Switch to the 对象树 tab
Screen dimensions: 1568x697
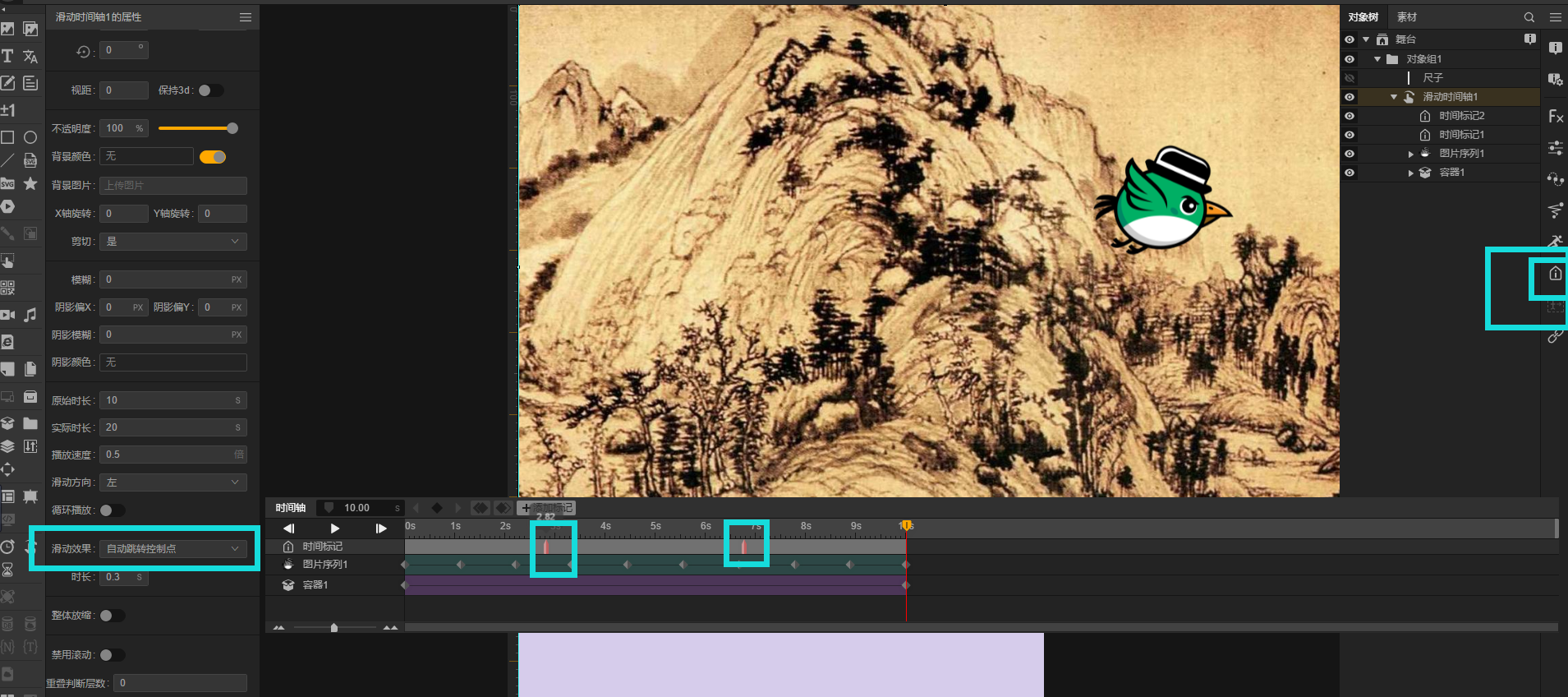pos(1363,17)
